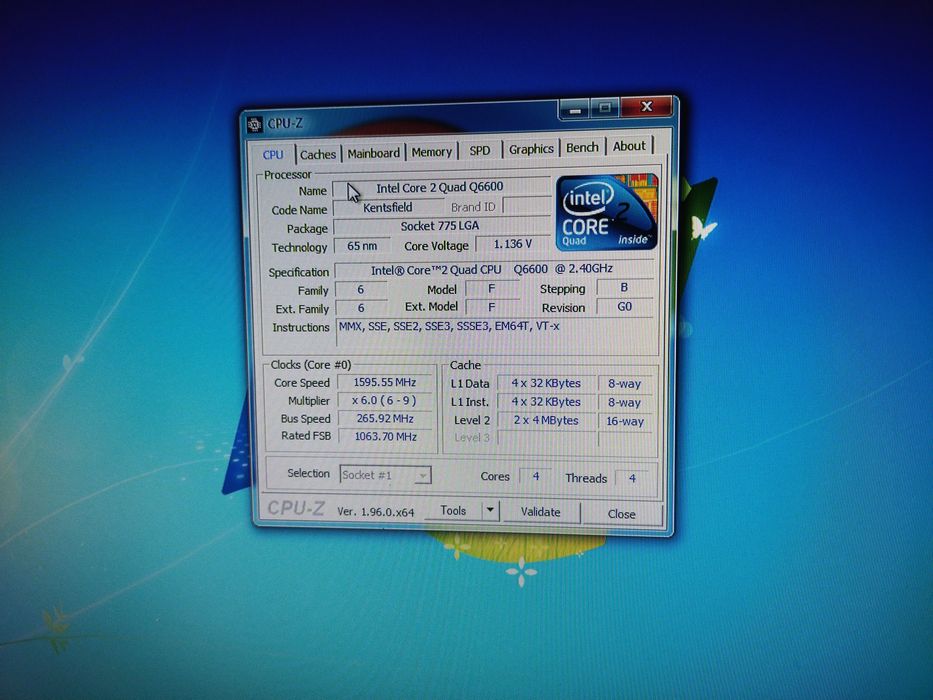Click the Close button at bottom
This screenshot has width=933, height=700.
pyautogui.click(x=622, y=514)
